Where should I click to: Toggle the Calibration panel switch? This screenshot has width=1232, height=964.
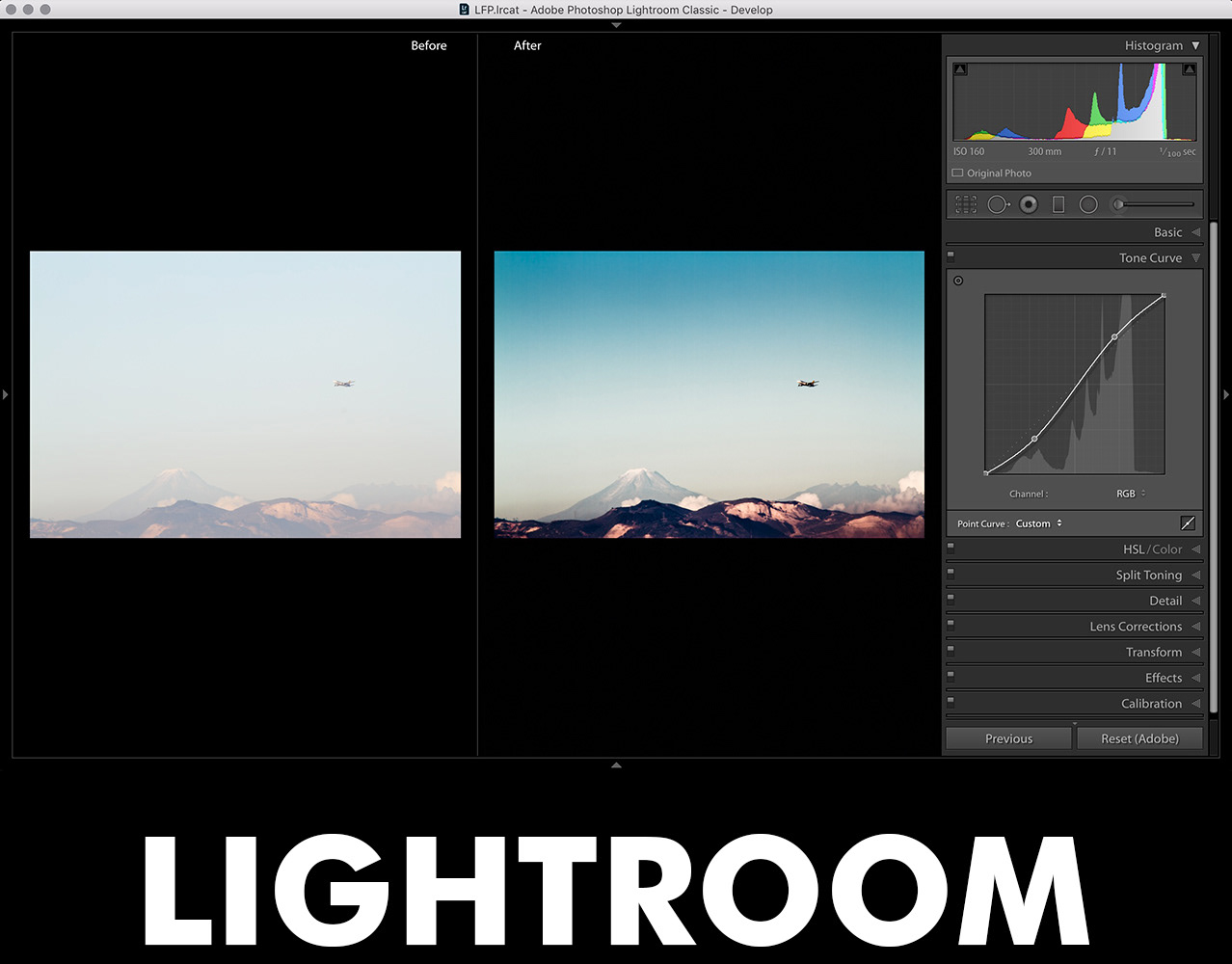point(951,702)
